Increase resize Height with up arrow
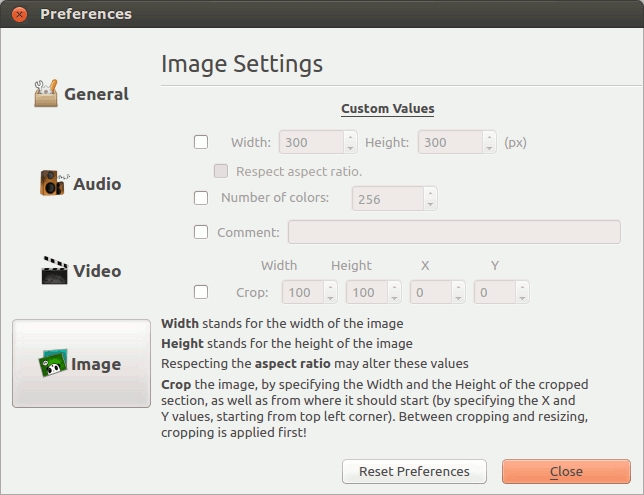644x495 pixels. point(489,137)
